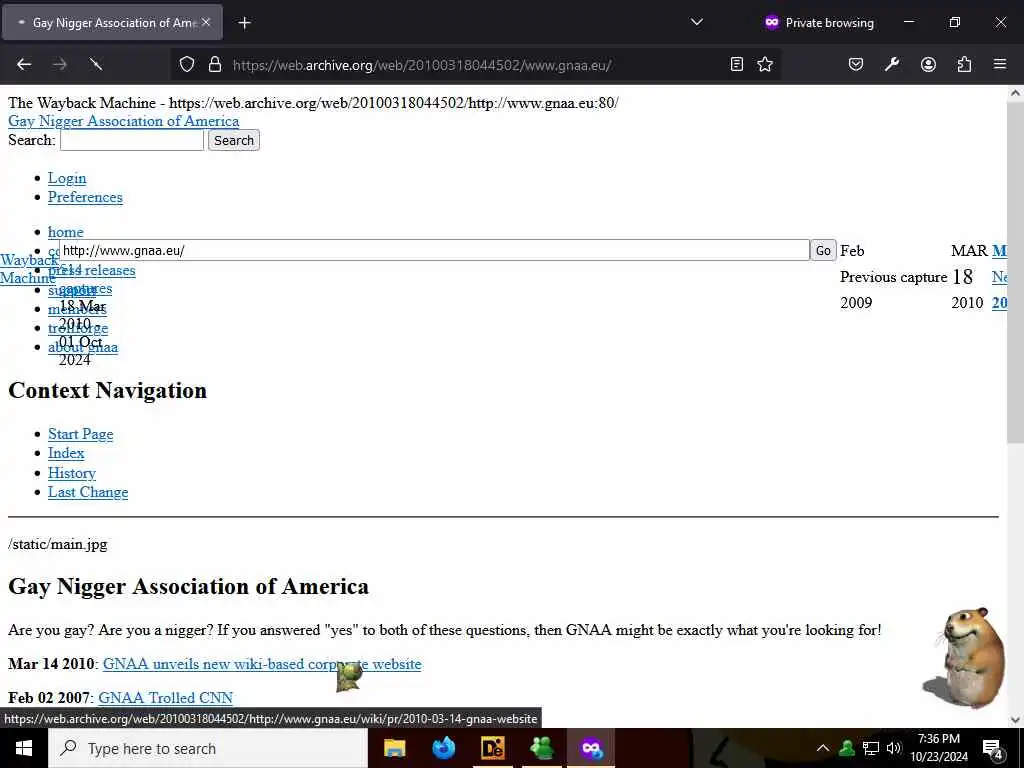Stop loading the current page
Viewport: 1024px width, 768px height.
[96, 64]
